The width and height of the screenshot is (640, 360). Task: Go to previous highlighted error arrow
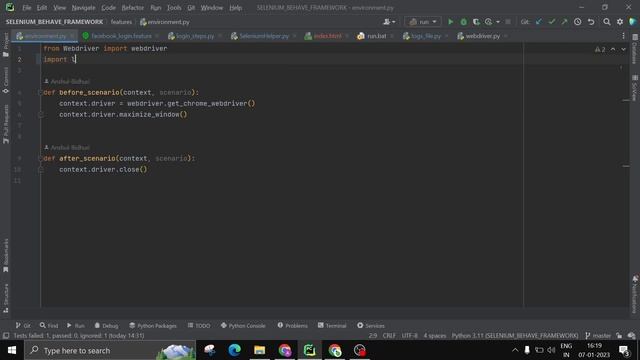click(613, 49)
